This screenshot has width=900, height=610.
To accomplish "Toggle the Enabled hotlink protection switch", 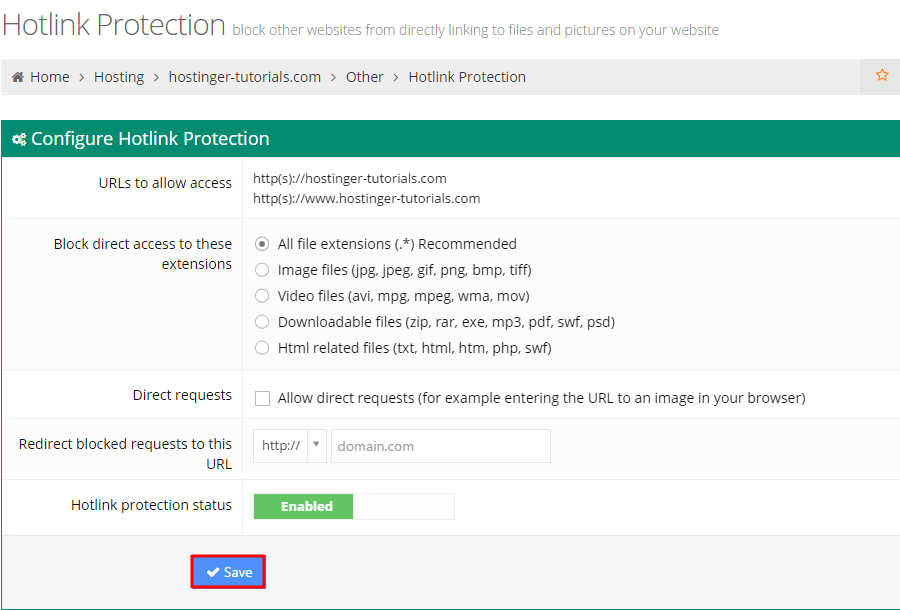I will point(354,506).
